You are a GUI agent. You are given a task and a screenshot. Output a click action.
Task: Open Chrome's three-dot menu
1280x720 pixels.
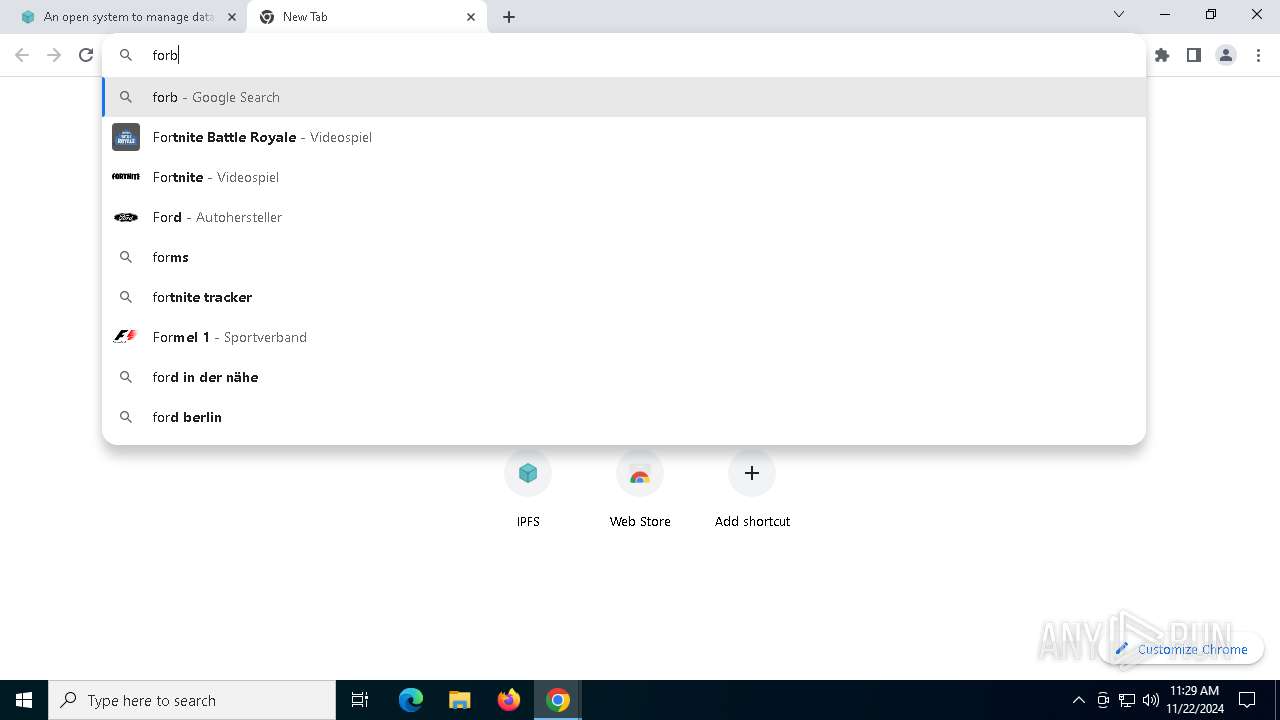coord(1258,55)
